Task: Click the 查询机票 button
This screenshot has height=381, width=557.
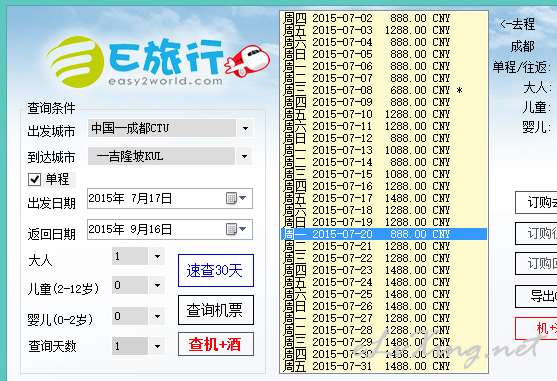Action: tap(216, 310)
